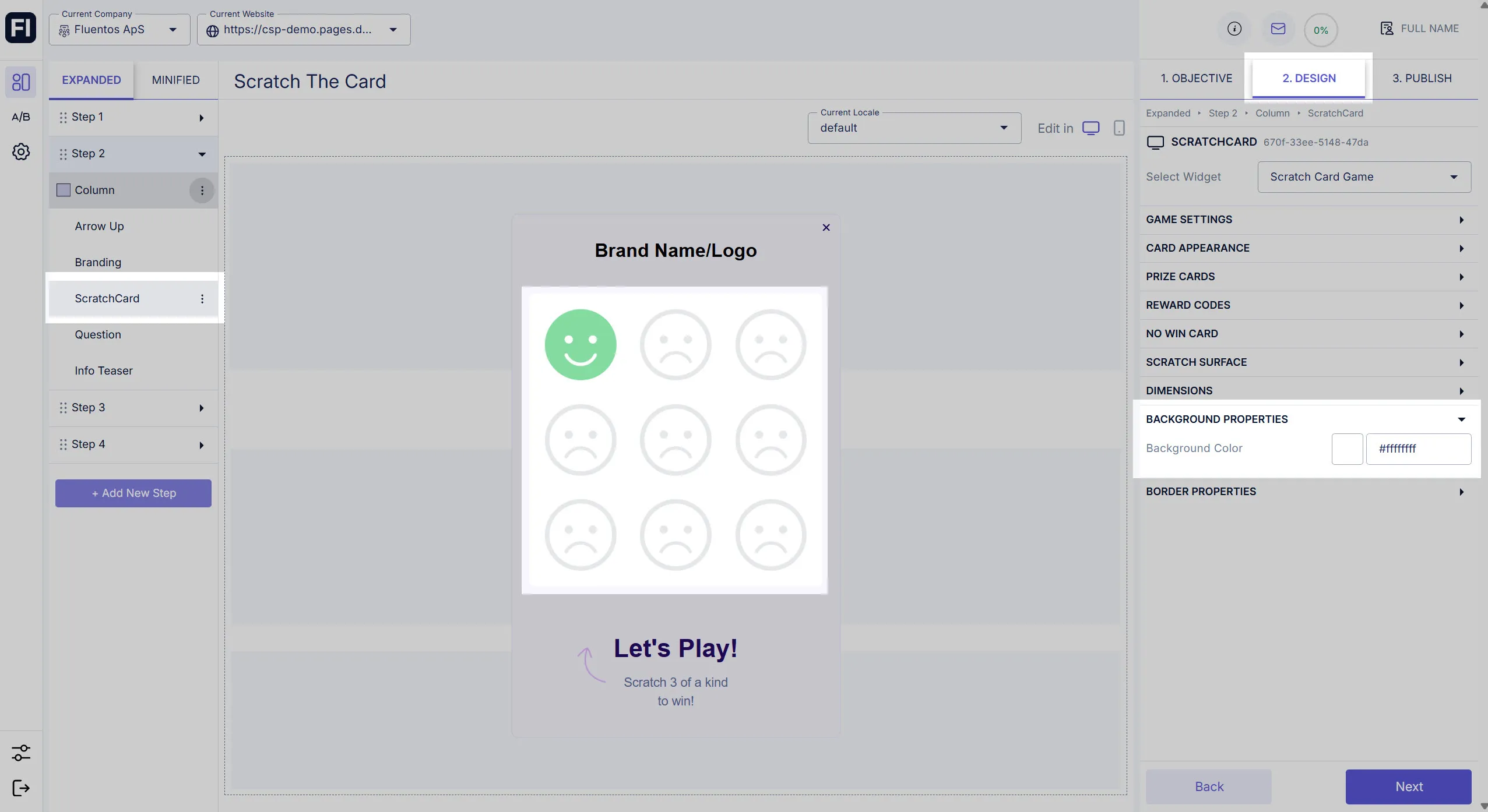Expand GAME SETTINGS section

coord(1308,220)
